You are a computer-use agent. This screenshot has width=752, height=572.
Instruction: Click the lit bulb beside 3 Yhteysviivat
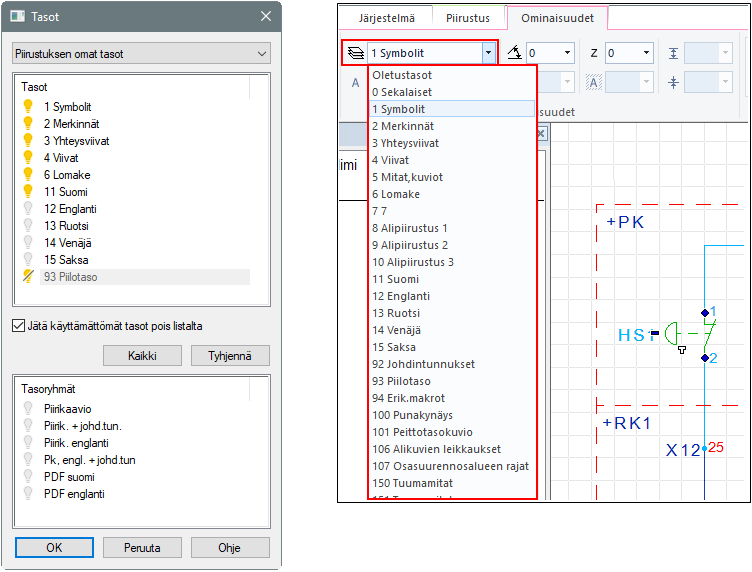(x=28, y=140)
